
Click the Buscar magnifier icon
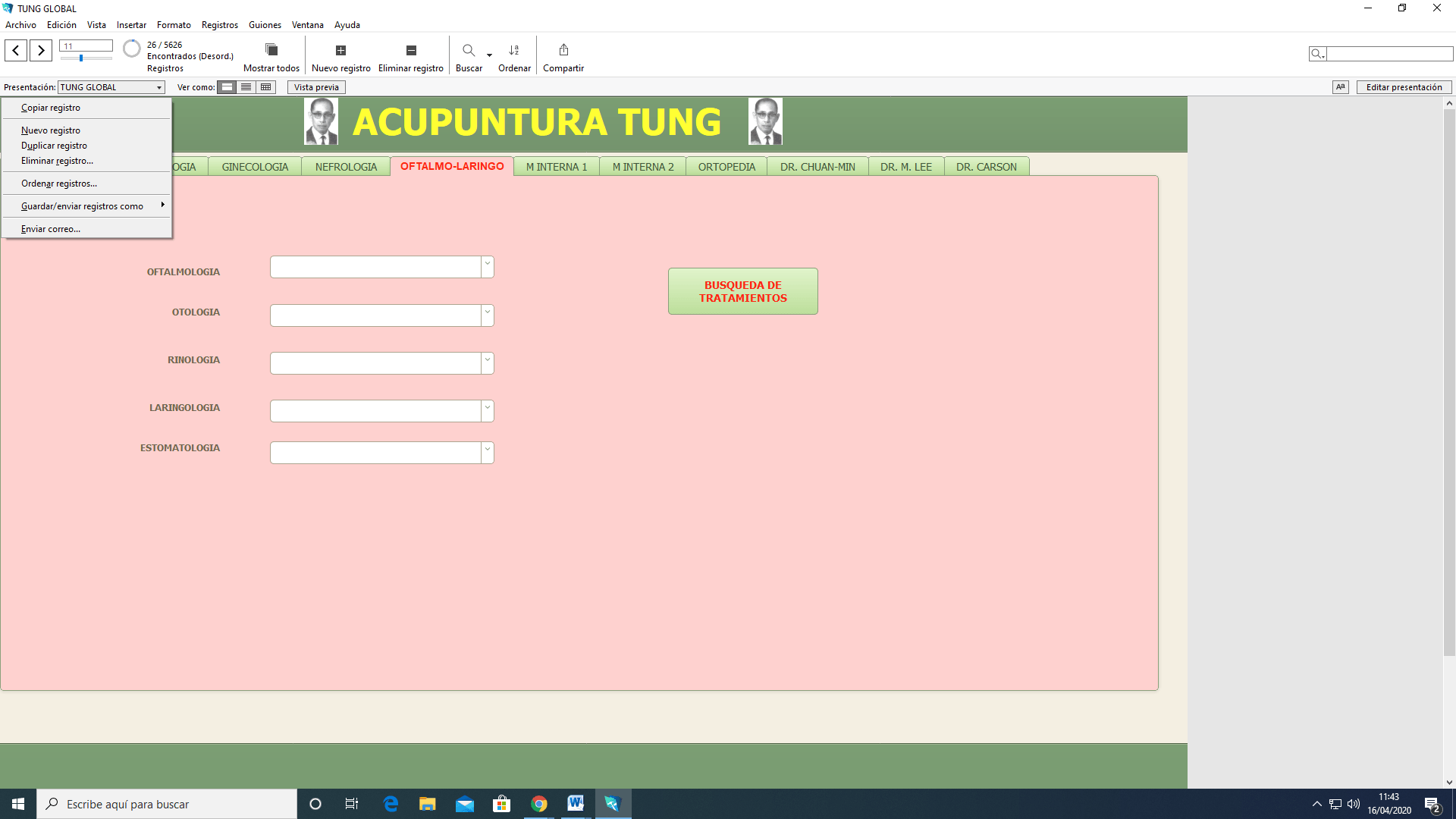coord(469,50)
